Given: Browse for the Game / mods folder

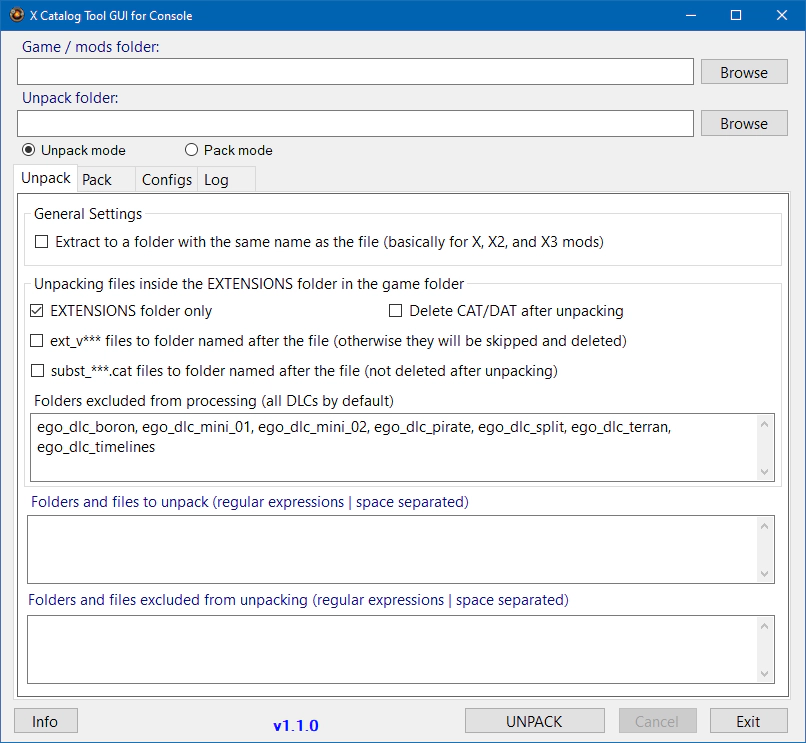Looking at the screenshot, I should 743,72.
